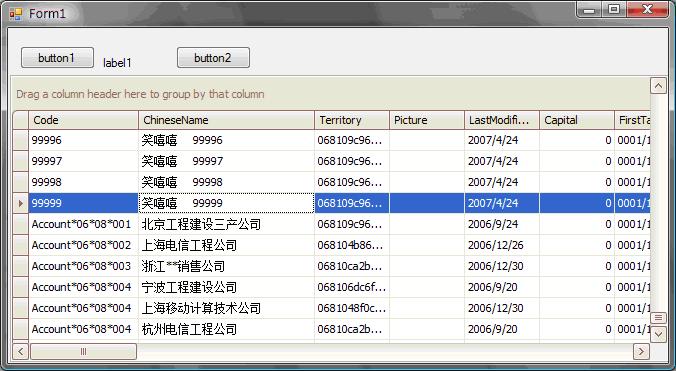Sort by the ChineseName column header

226,120
